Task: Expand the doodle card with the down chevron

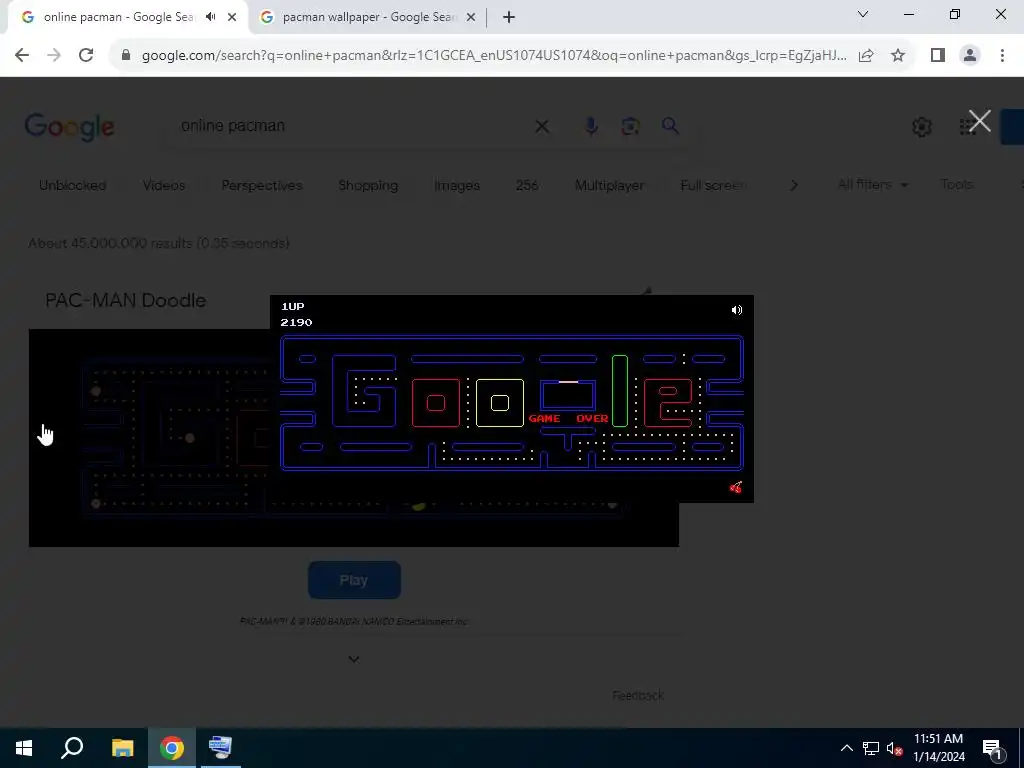Action: tap(354, 660)
